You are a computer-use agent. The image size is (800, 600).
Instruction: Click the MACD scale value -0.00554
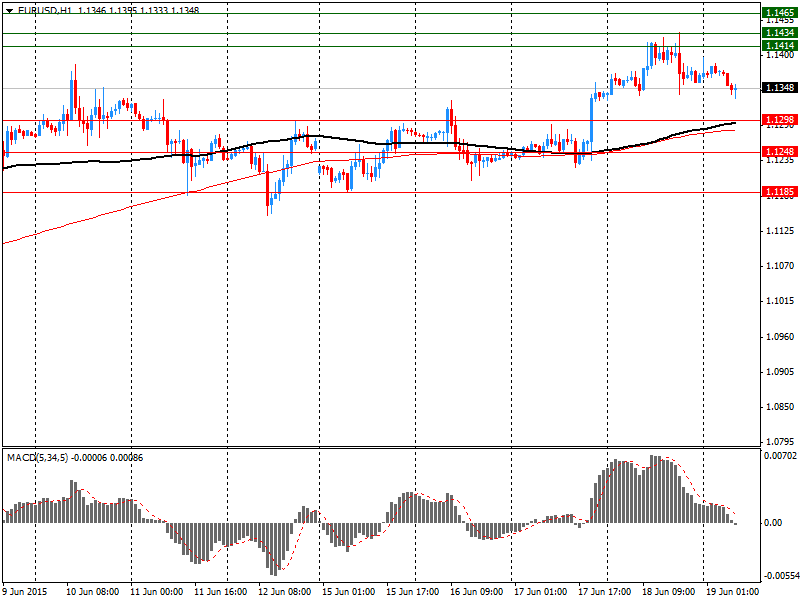[x=780, y=576]
